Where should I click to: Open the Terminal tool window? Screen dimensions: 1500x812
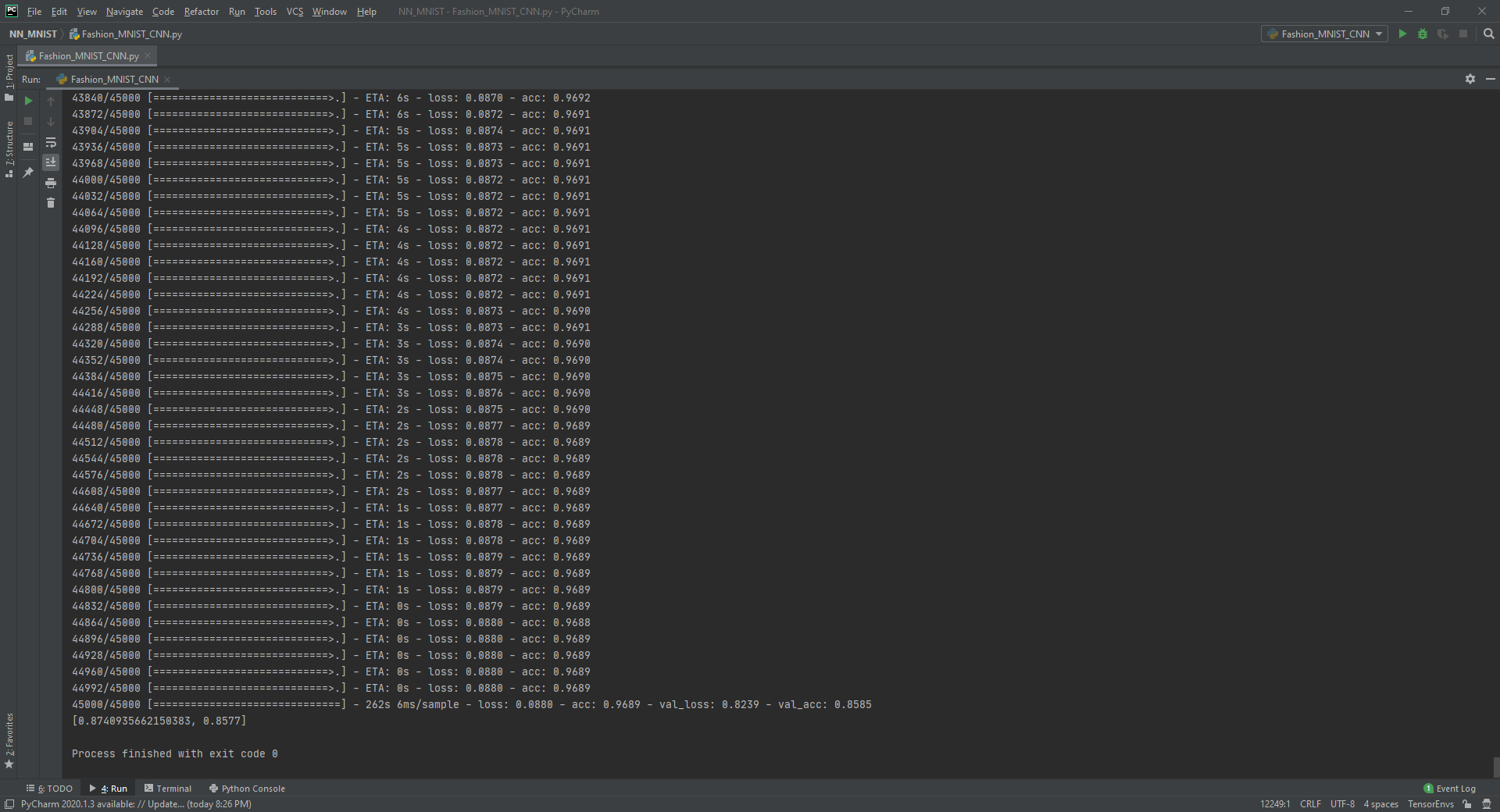pyautogui.click(x=168, y=789)
